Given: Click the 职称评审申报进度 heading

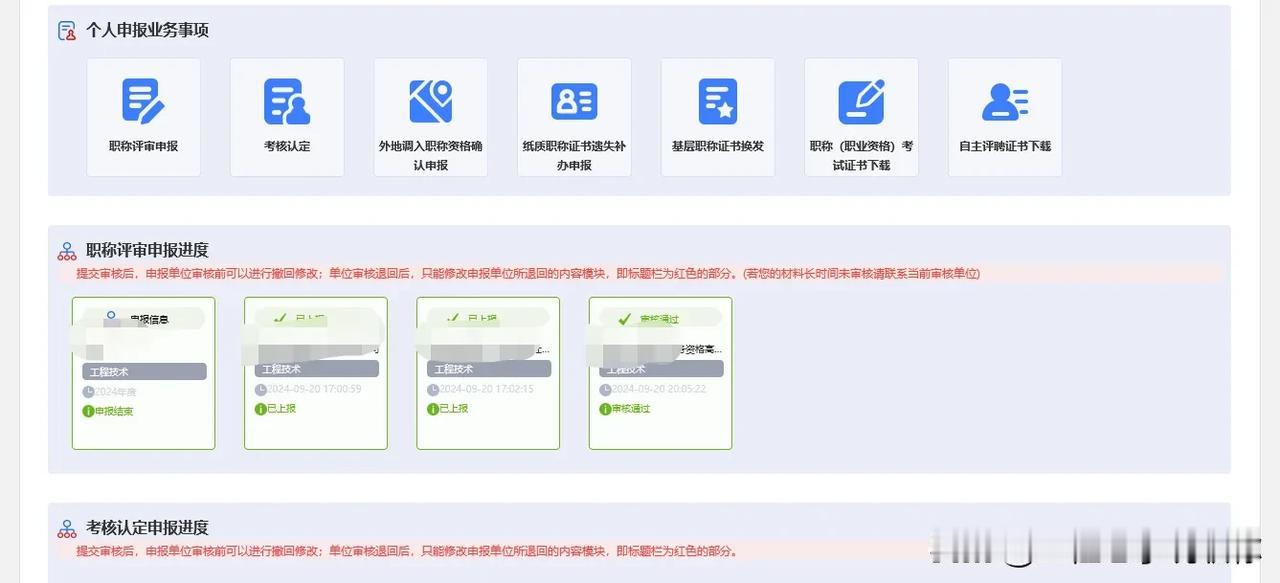Looking at the screenshot, I should pos(147,251).
